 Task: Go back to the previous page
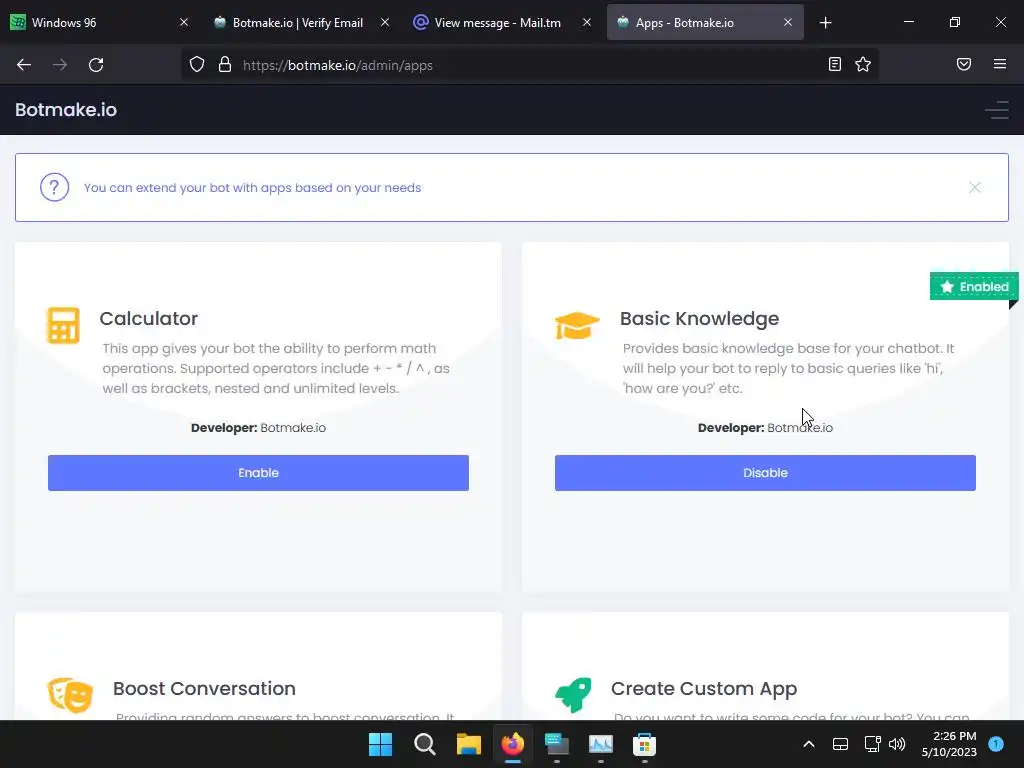[x=24, y=65]
